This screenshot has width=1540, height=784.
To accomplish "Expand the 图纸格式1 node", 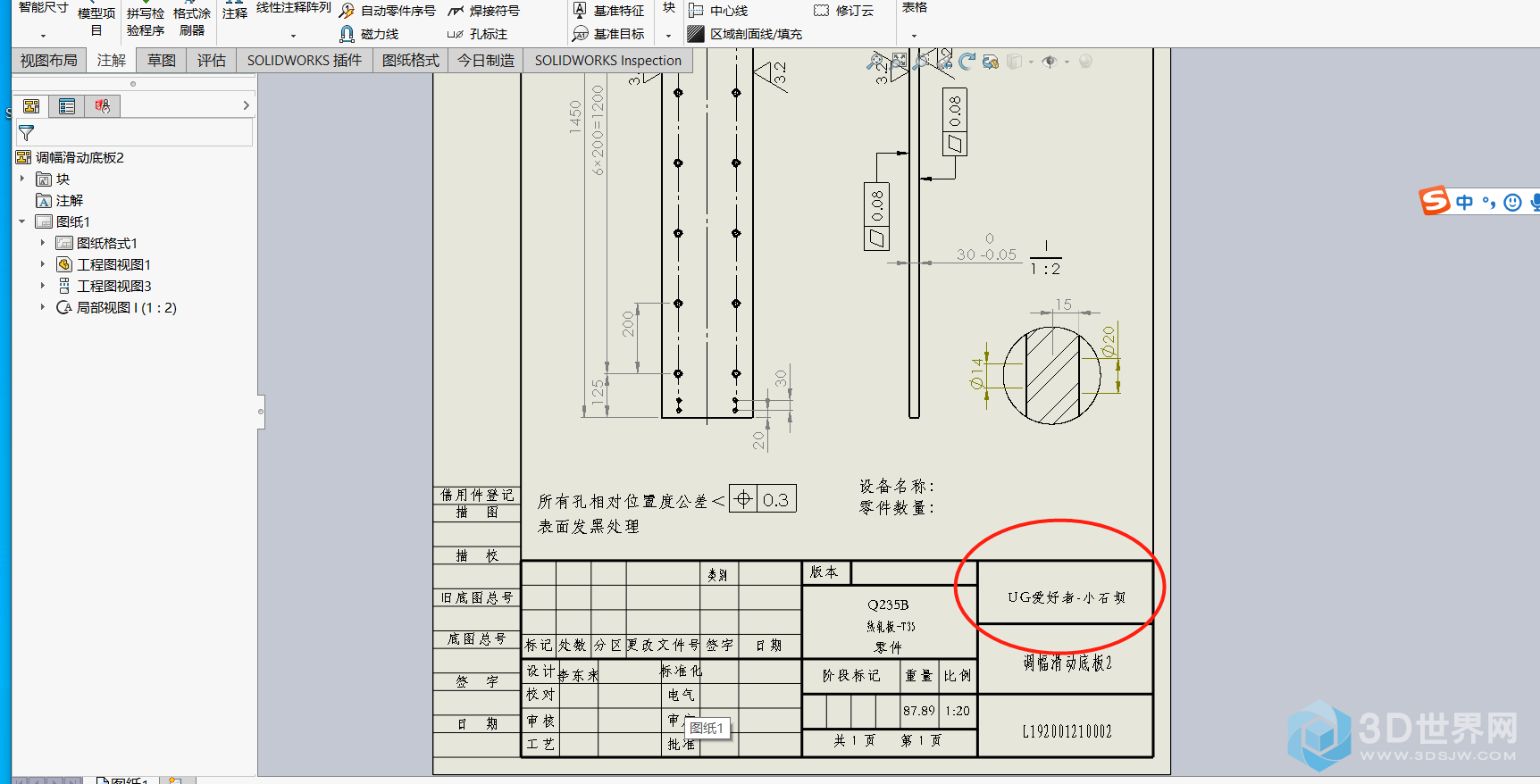I will 42,243.
